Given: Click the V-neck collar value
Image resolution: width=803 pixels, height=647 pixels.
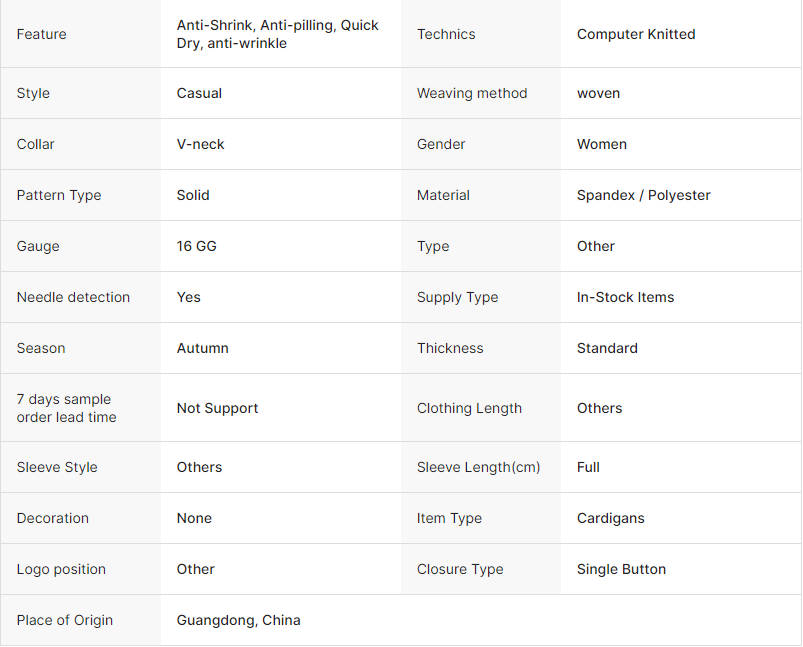Looking at the screenshot, I should click(x=200, y=144).
